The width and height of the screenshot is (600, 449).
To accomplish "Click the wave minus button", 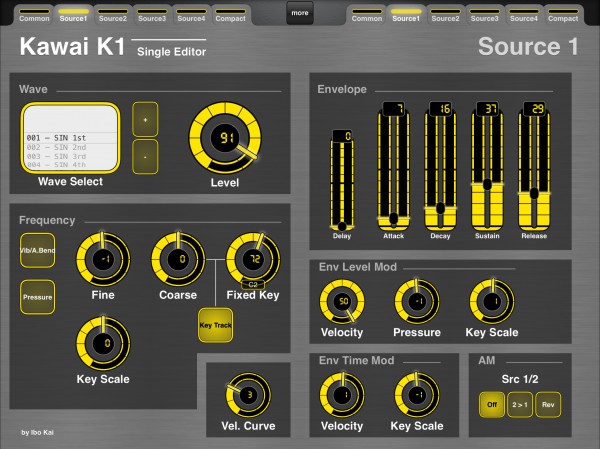I will [x=145, y=157].
